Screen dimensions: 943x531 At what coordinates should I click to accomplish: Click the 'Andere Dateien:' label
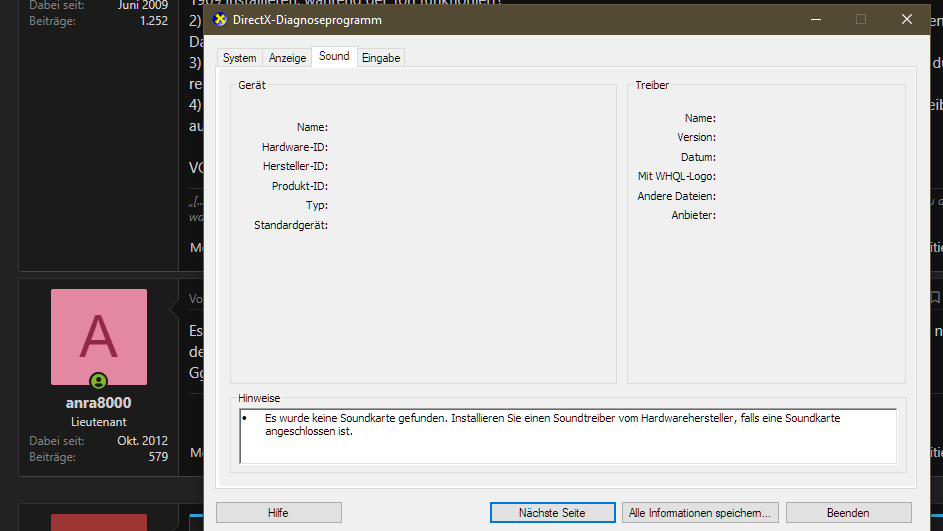677,196
